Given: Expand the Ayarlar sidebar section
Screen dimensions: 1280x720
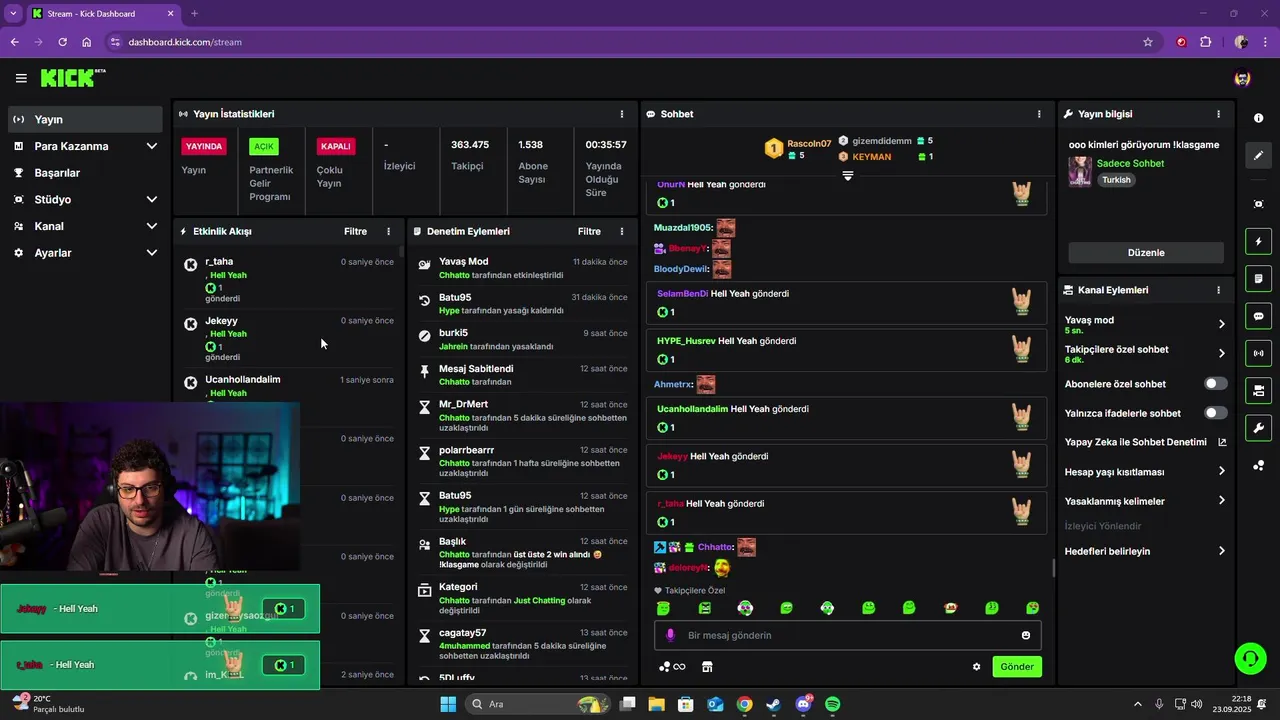Looking at the screenshot, I should [x=152, y=253].
